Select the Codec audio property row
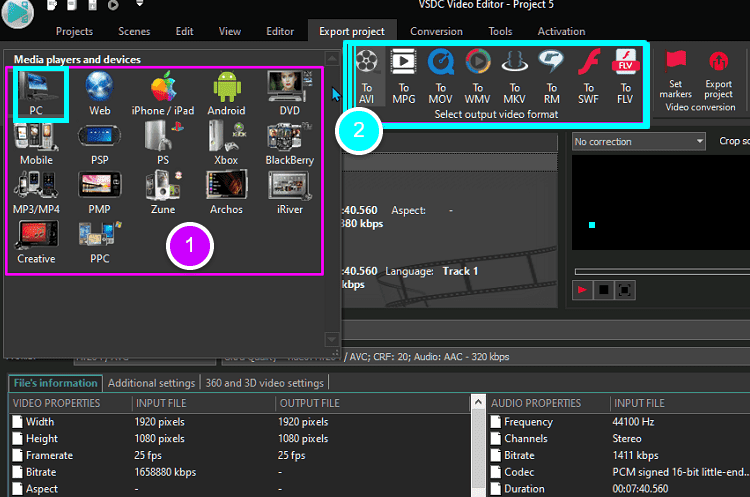750x497 pixels. 618,472
